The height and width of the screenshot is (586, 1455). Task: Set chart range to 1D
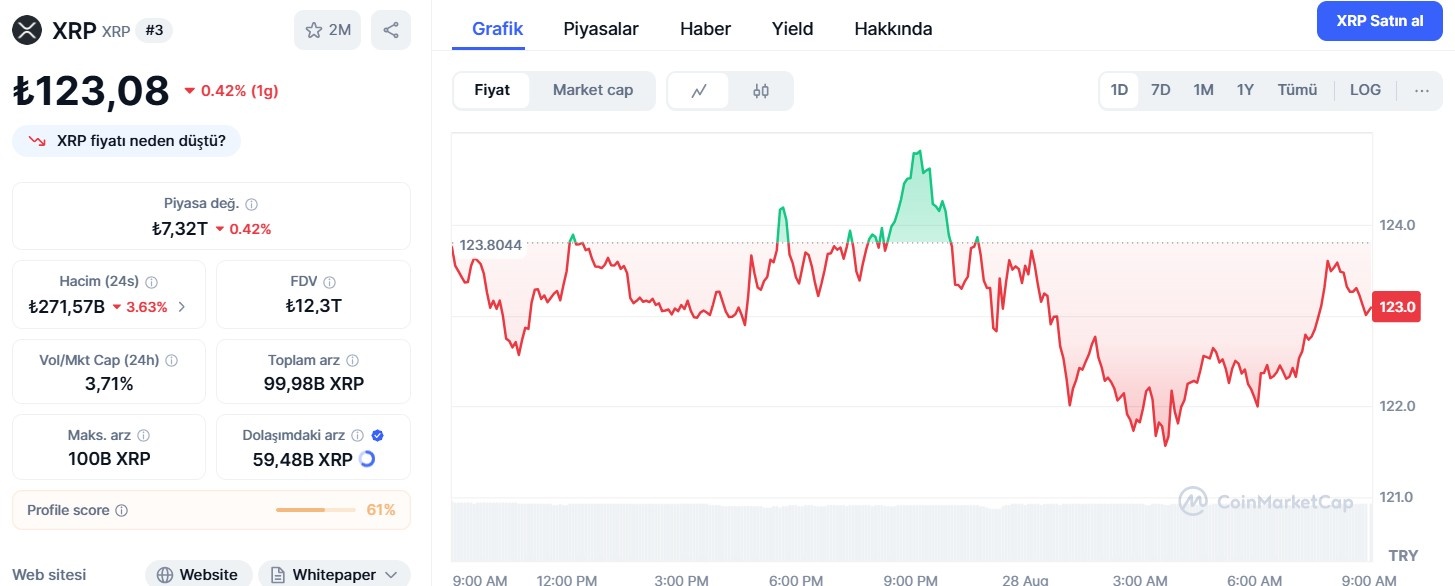pyautogui.click(x=1119, y=90)
